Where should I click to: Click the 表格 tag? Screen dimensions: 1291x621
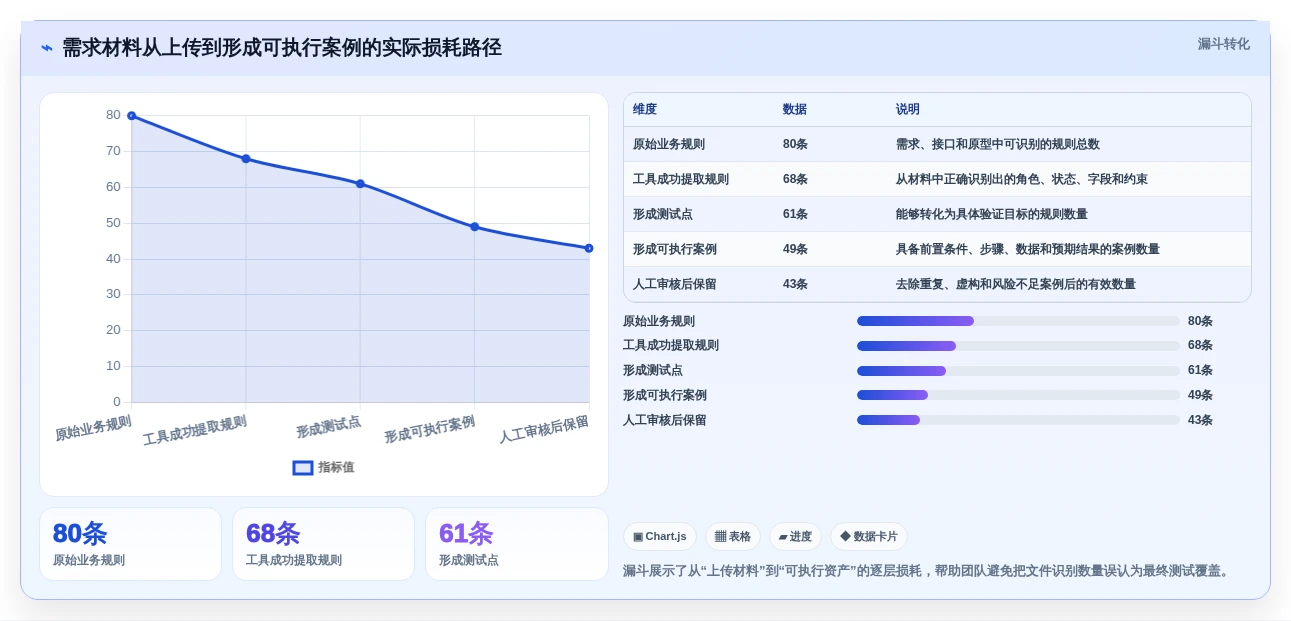coord(733,536)
